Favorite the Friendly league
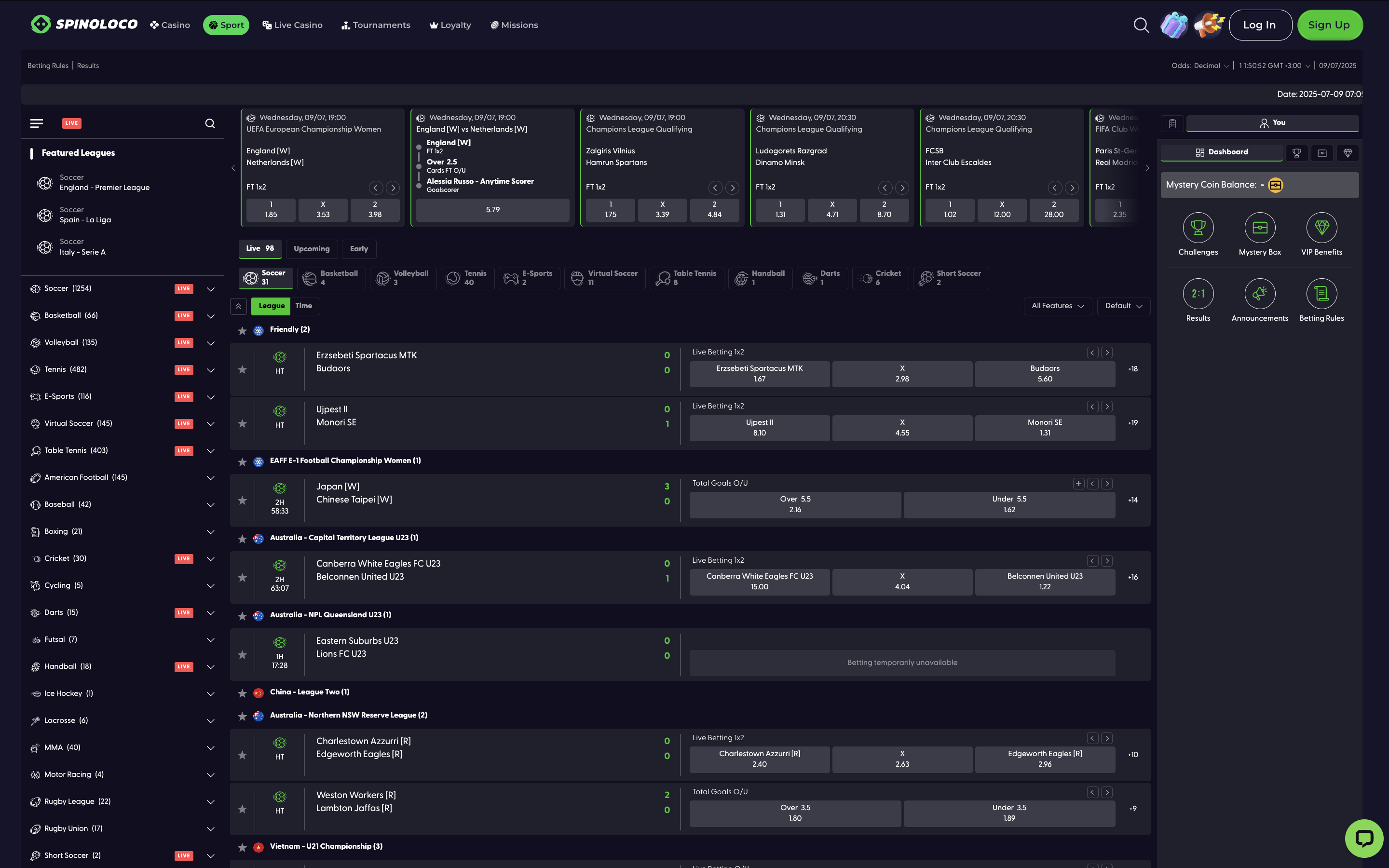The image size is (1389, 868). point(242,331)
